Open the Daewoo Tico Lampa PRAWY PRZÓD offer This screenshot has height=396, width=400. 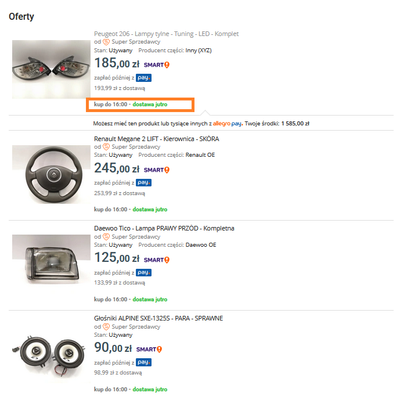coord(164,229)
